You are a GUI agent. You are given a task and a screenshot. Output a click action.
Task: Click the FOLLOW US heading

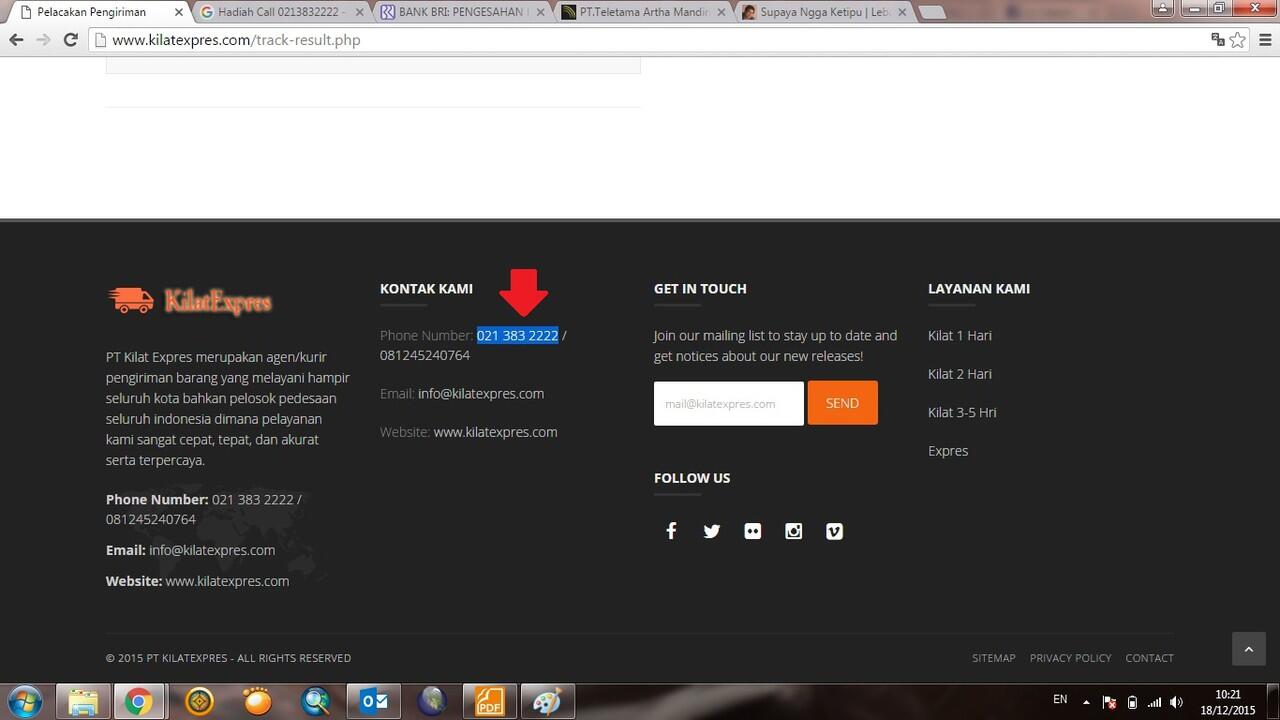[692, 478]
